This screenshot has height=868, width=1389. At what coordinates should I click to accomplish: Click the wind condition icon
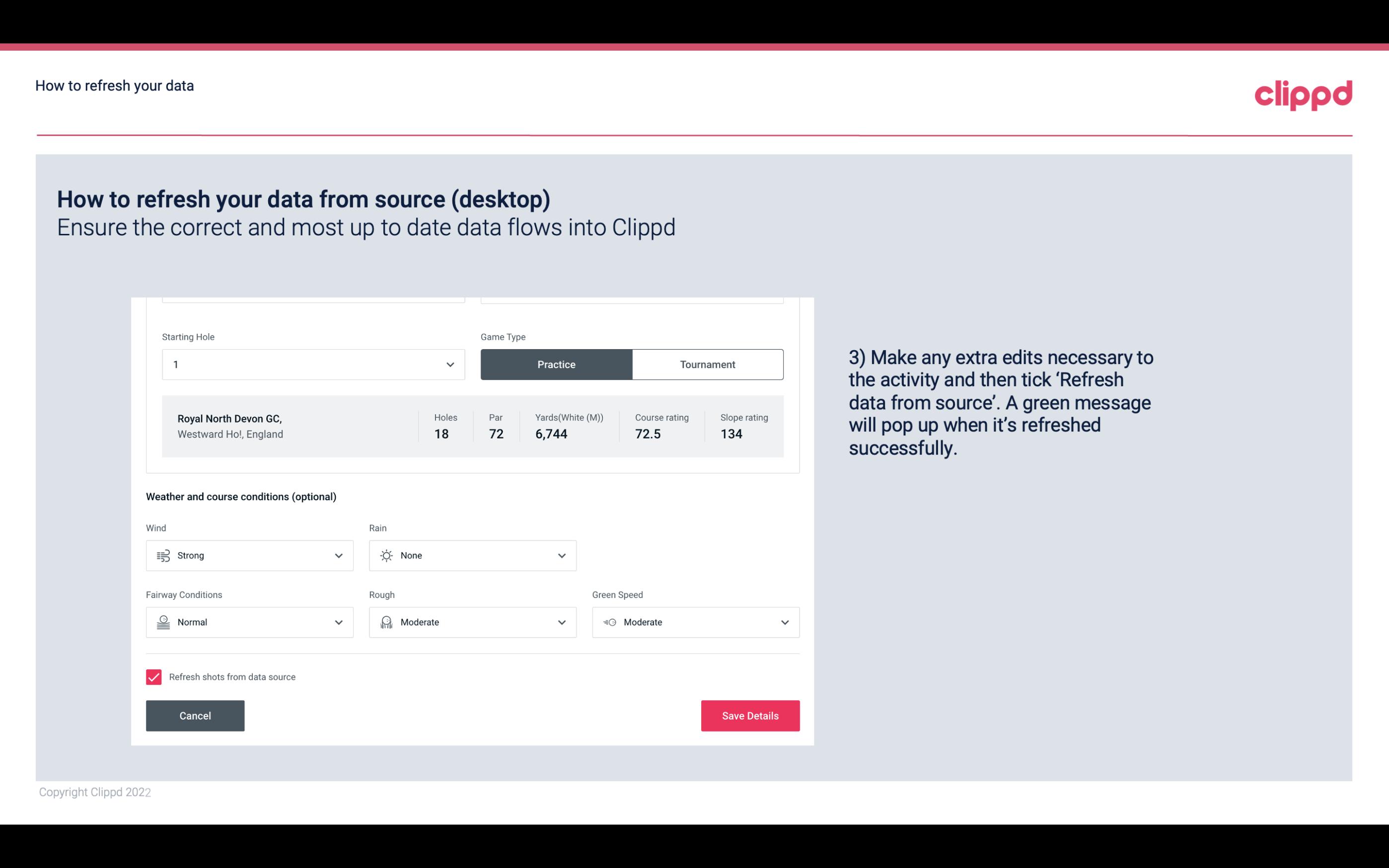(163, 555)
